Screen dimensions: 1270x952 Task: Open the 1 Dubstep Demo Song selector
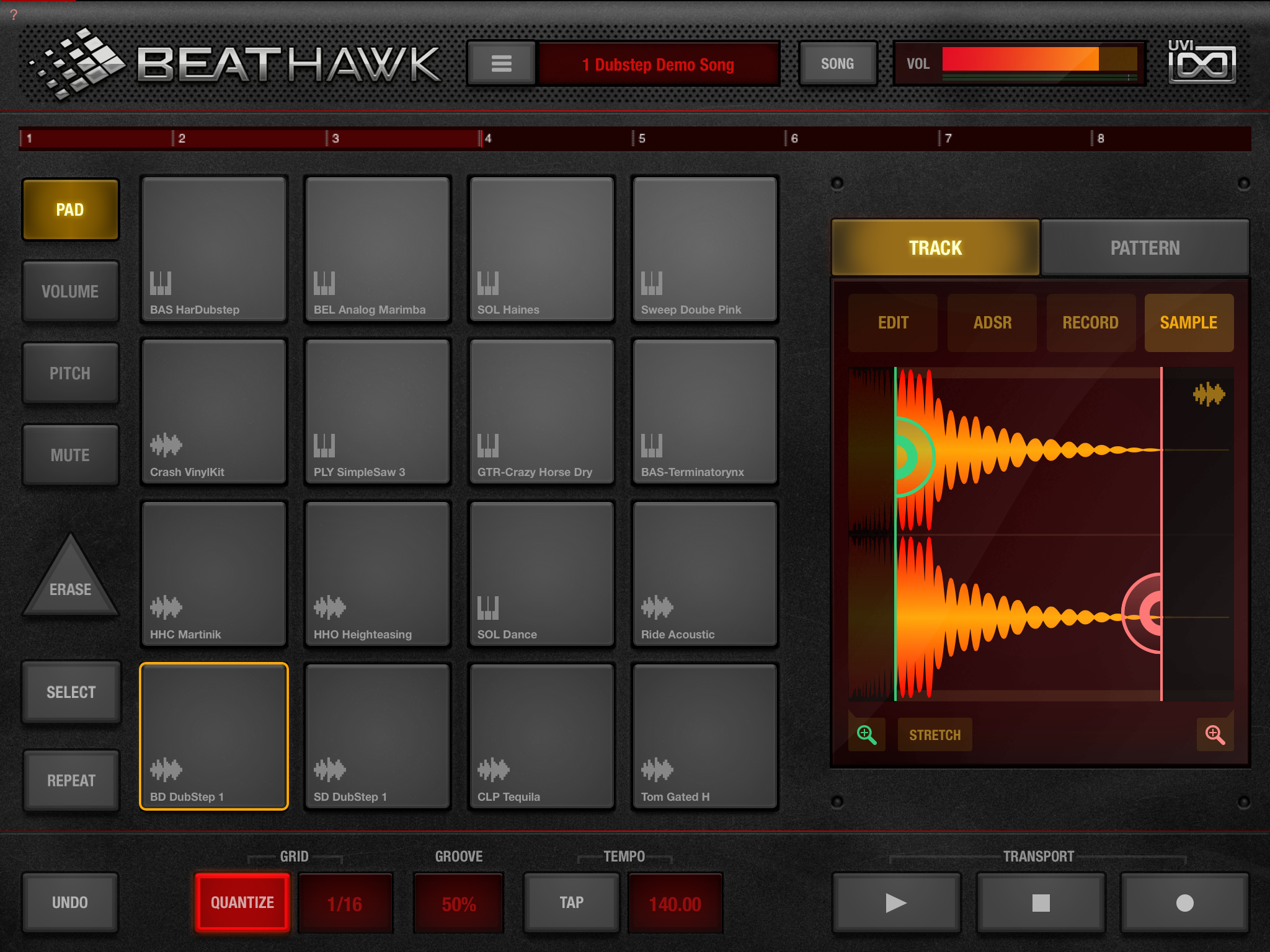pos(659,64)
